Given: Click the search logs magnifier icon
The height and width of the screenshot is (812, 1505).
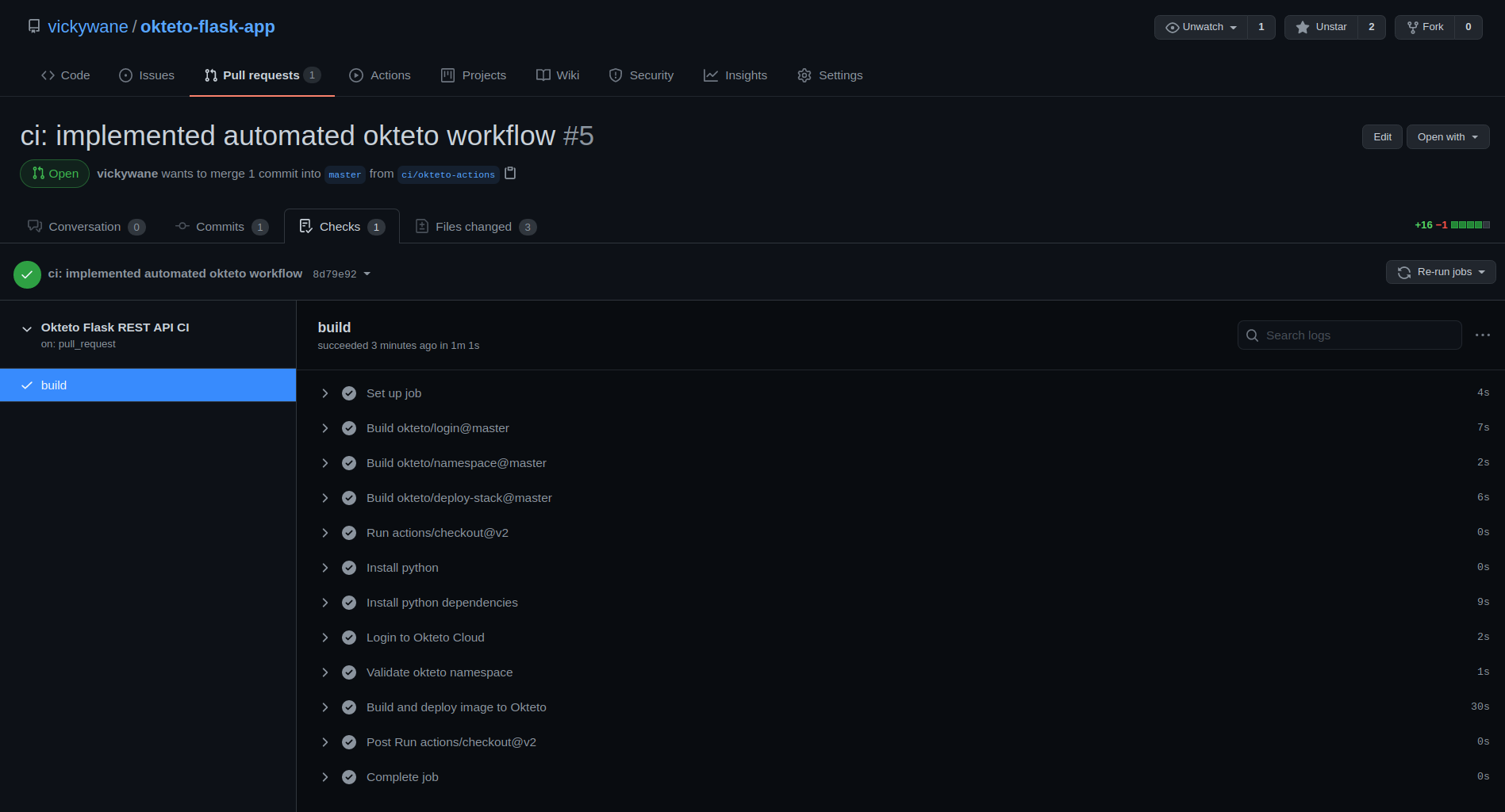Looking at the screenshot, I should coord(1252,335).
